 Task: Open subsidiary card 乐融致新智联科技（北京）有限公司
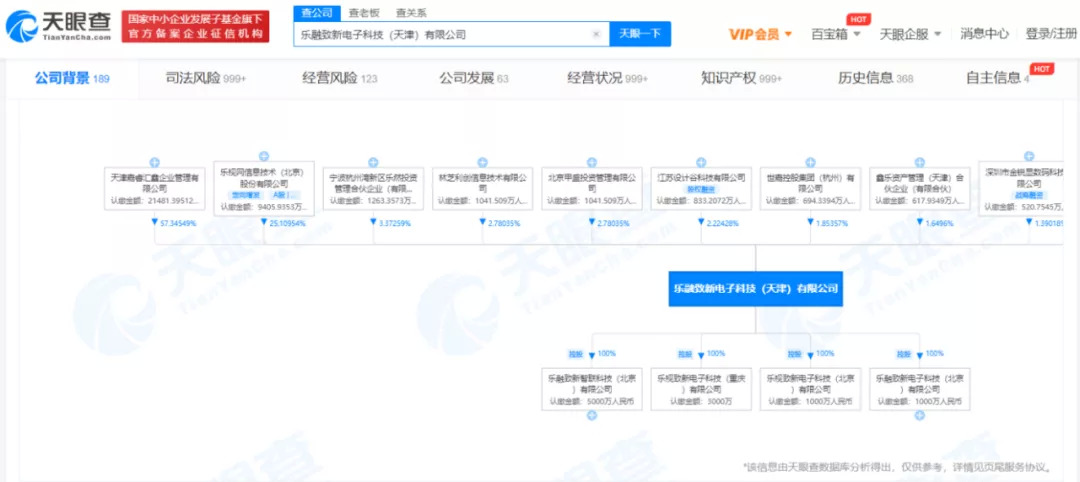(x=592, y=389)
